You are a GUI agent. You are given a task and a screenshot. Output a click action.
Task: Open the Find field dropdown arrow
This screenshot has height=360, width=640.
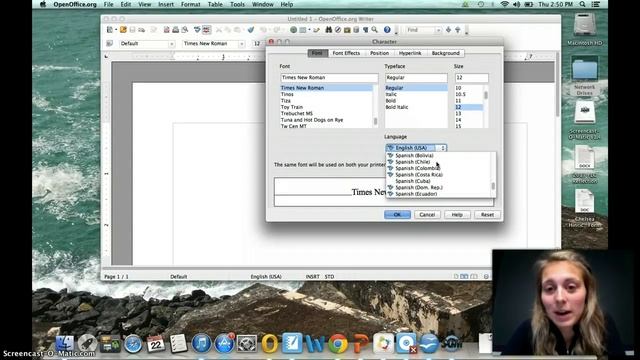438,30
